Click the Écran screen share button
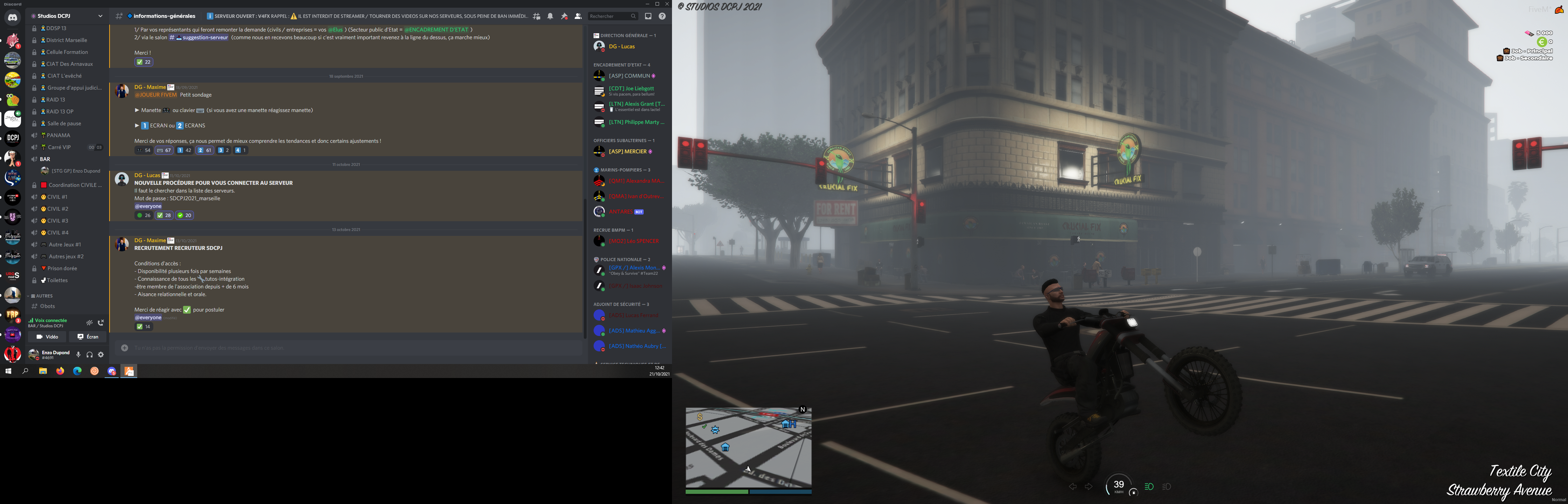 (x=87, y=337)
